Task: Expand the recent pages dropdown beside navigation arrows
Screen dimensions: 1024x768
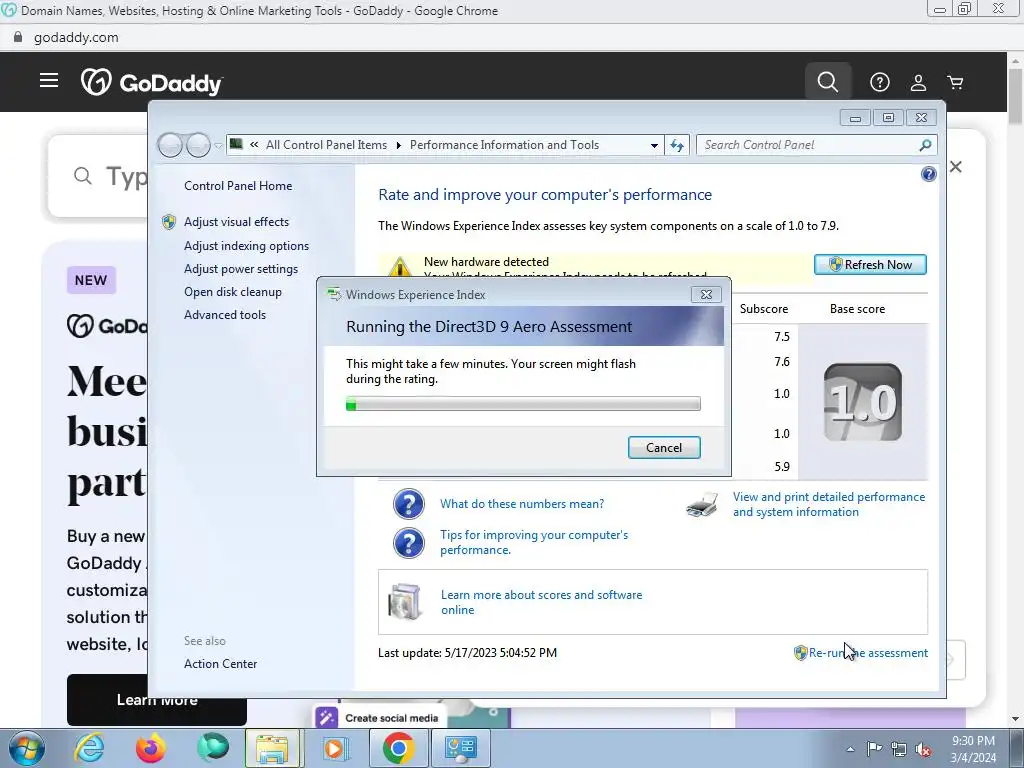Action: point(218,145)
